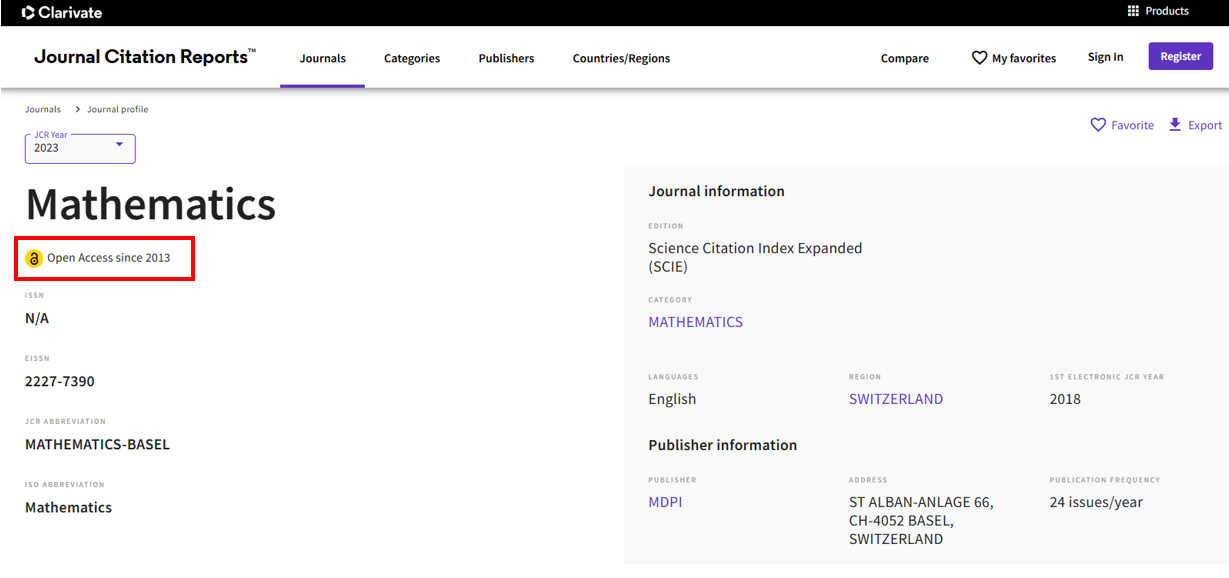Click the heart icon beside My favorites
This screenshot has width=1229, height=578.
coord(979,58)
